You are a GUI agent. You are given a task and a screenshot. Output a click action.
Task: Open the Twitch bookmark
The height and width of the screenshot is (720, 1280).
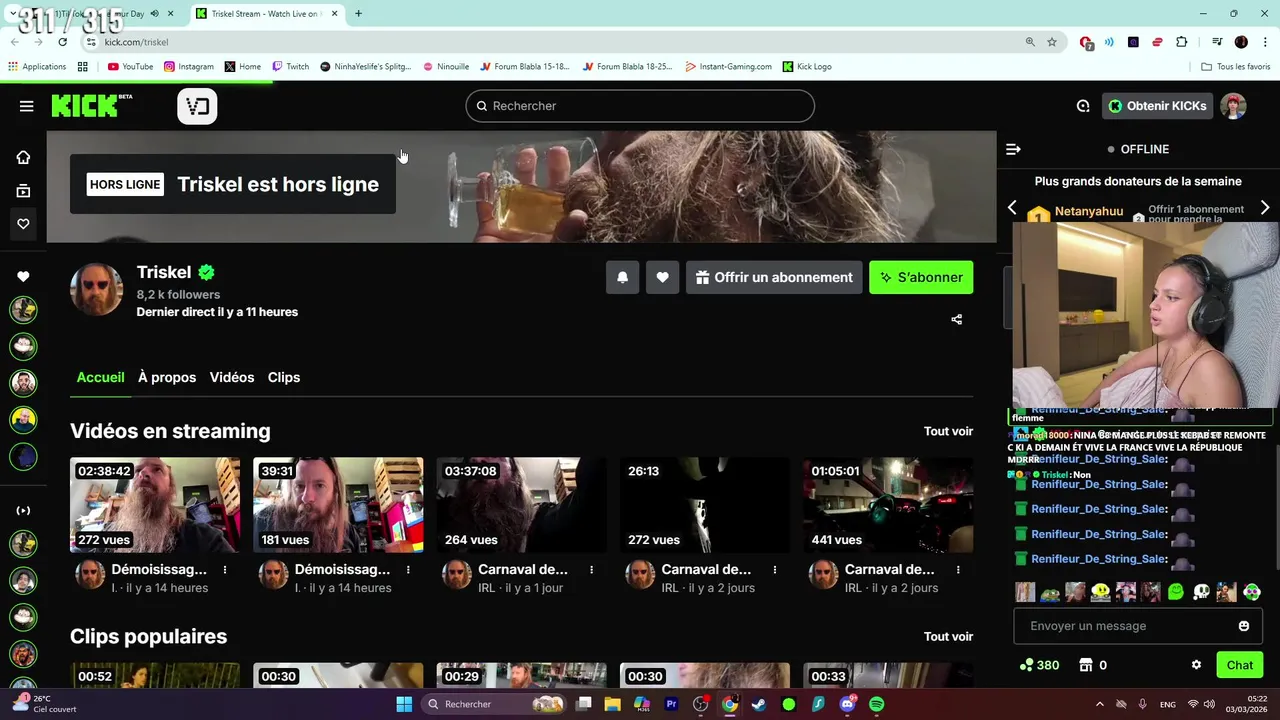tap(290, 66)
